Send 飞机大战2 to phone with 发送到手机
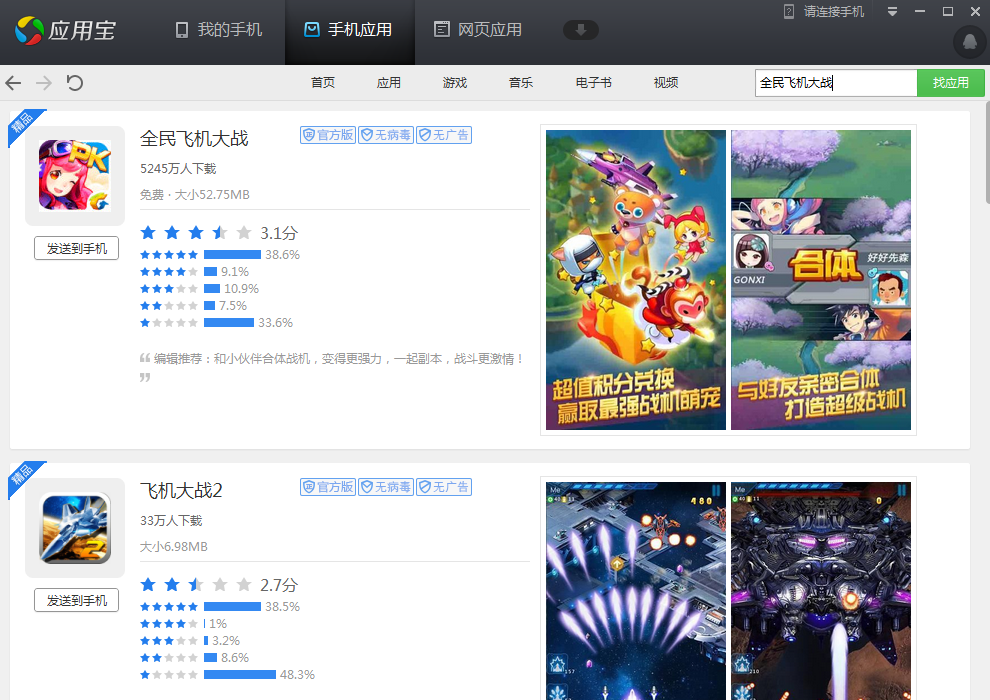This screenshot has width=990, height=700. tap(76, 600)
